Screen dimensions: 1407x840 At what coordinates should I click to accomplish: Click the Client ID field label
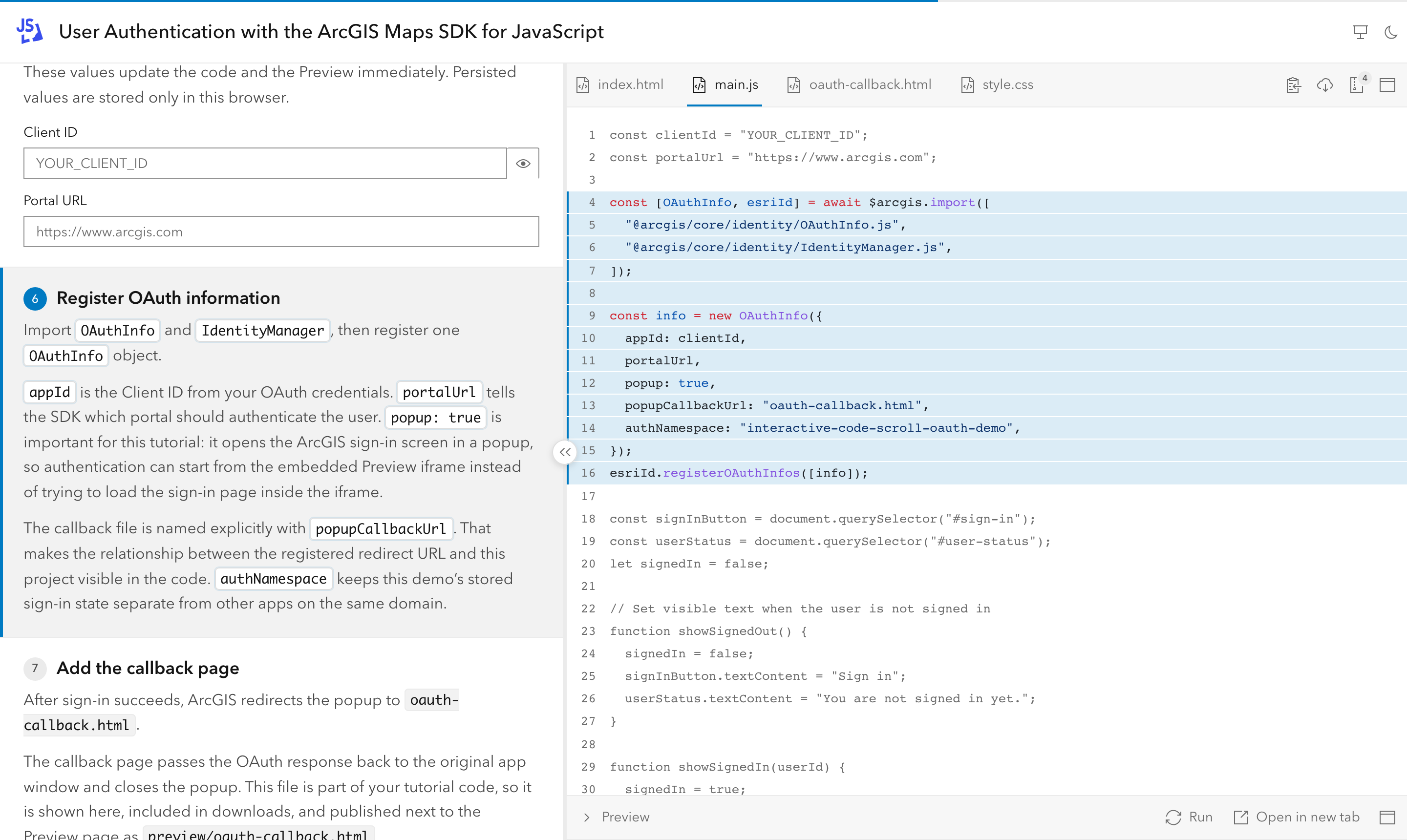50,132
